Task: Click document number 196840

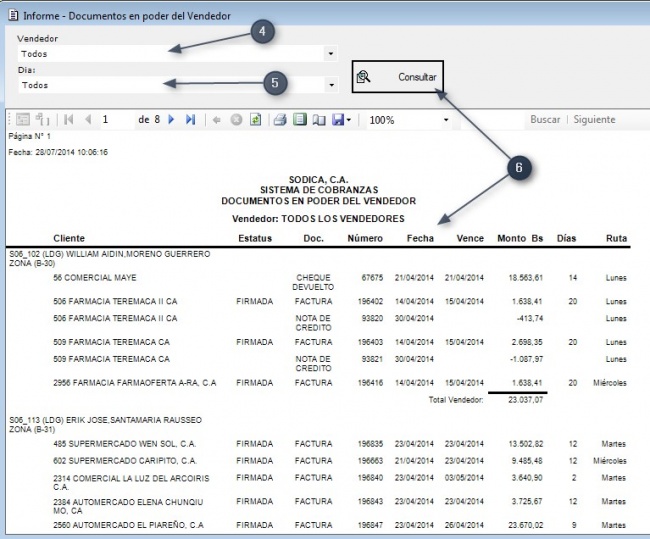Action: [370, 478]
